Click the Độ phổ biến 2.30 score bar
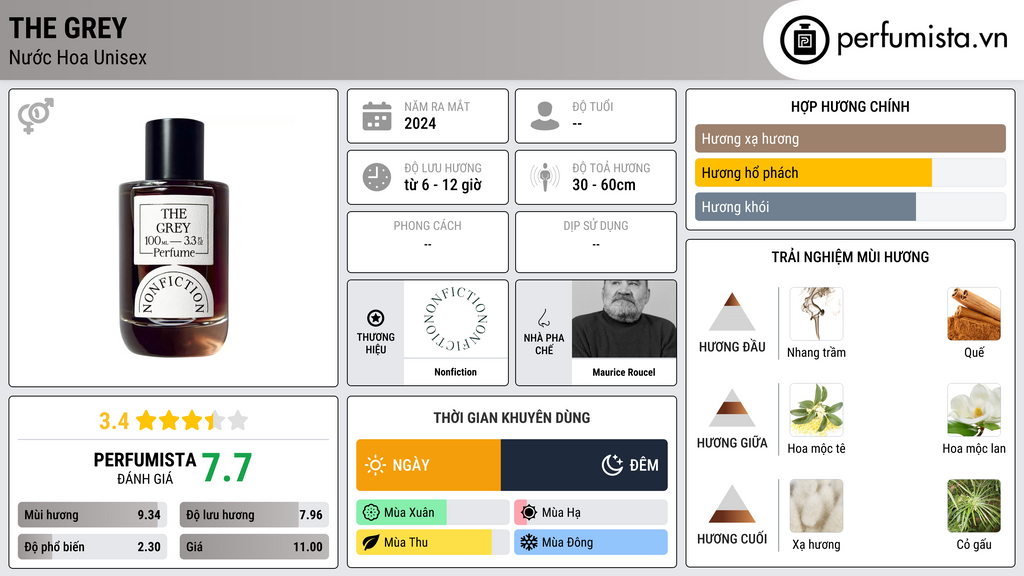1024x576 pixels. click(92, 547)
